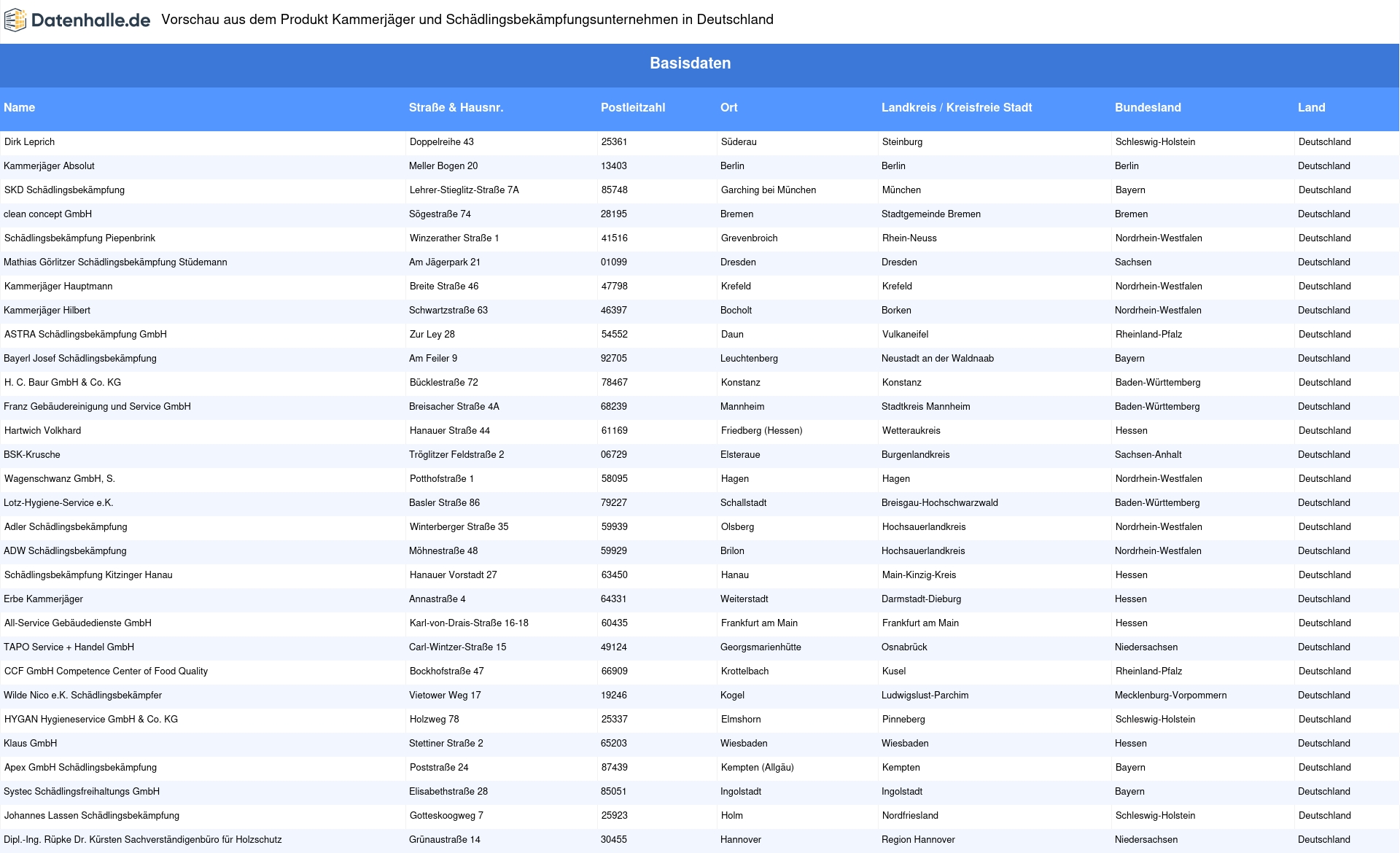Click the Kempten (Allgäu) city cell
1400x853 pixels.
click(758, 768)
